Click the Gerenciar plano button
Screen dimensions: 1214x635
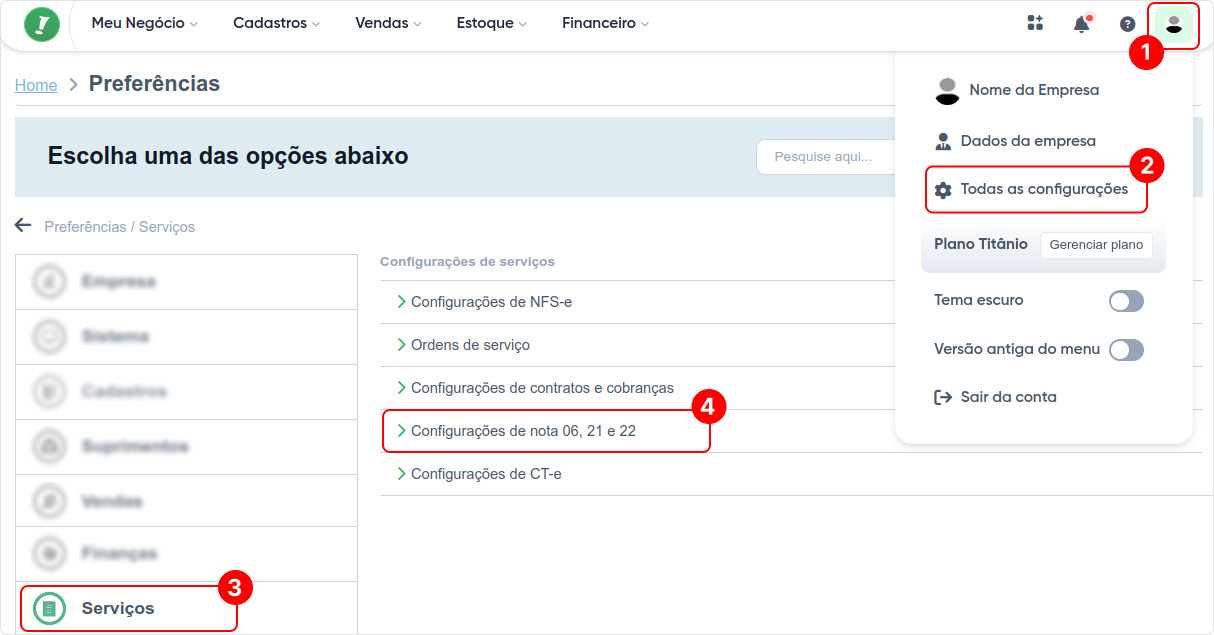[1096, 245]
